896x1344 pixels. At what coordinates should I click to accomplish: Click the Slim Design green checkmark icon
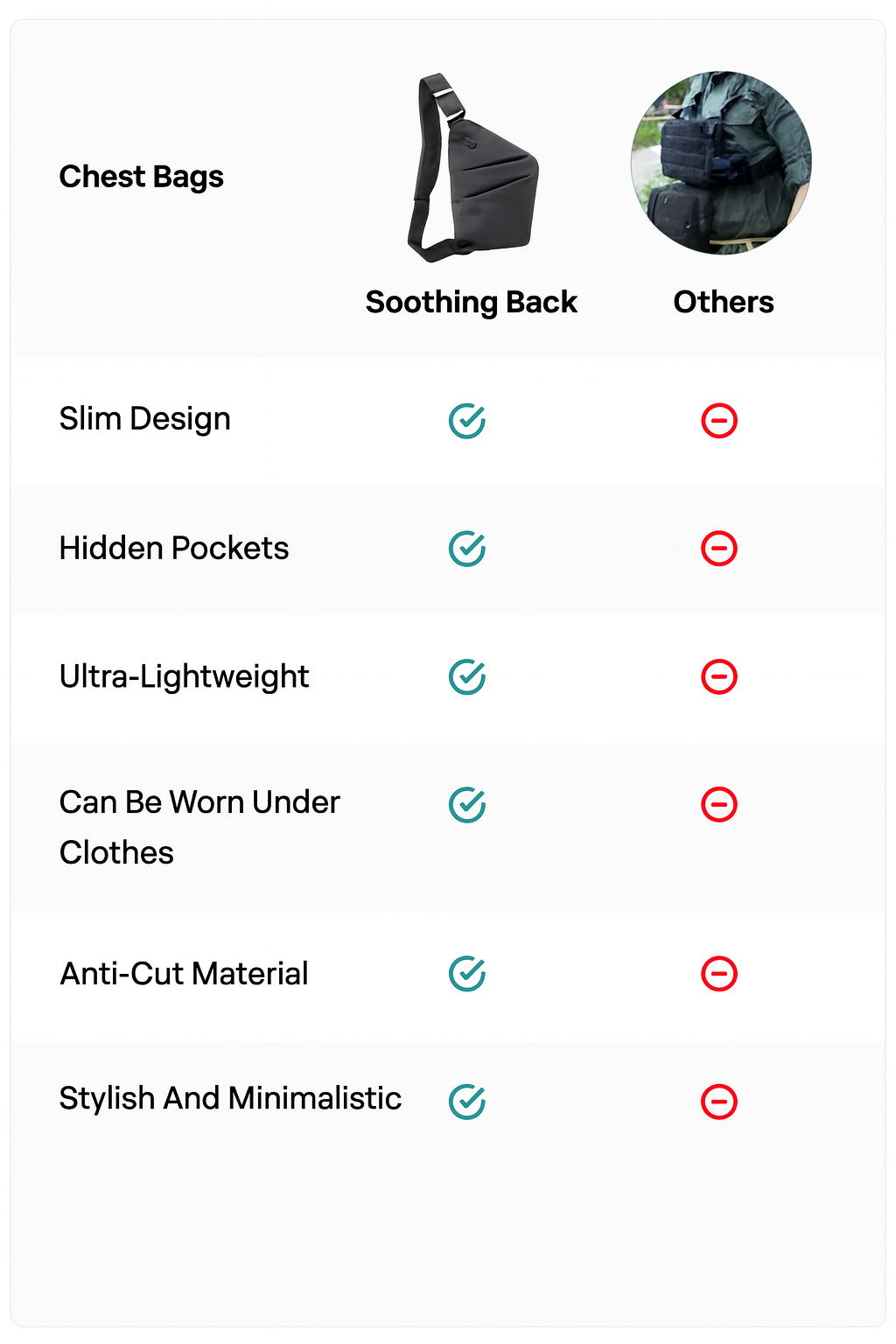(467, 421)
